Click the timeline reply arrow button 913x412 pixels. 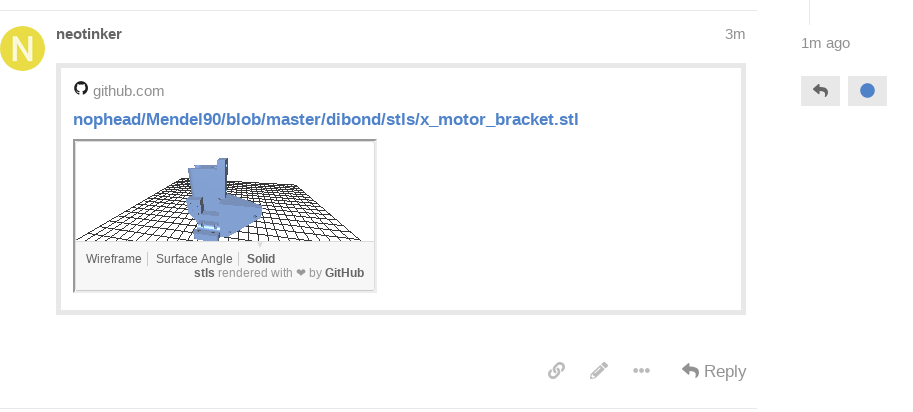pyautogui.click(x=820, y=91)
